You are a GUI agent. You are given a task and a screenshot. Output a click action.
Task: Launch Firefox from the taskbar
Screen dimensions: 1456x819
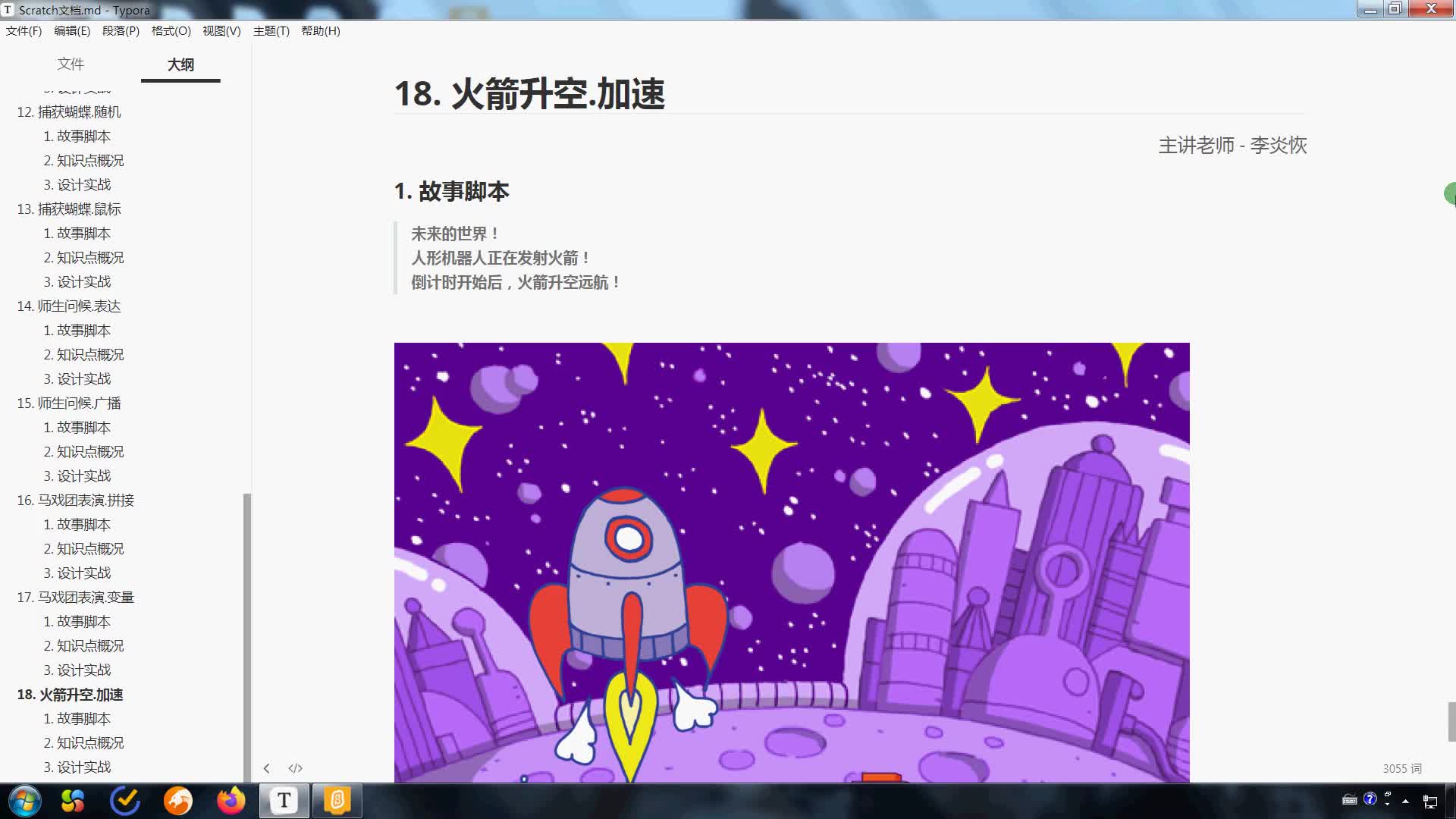pyautogui.click(x=231, y=801)
